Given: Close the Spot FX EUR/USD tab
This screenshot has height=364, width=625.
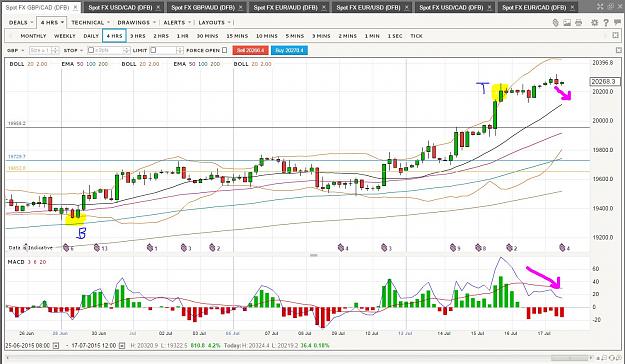Looking at the screenshot, I should tap(407, 8).
